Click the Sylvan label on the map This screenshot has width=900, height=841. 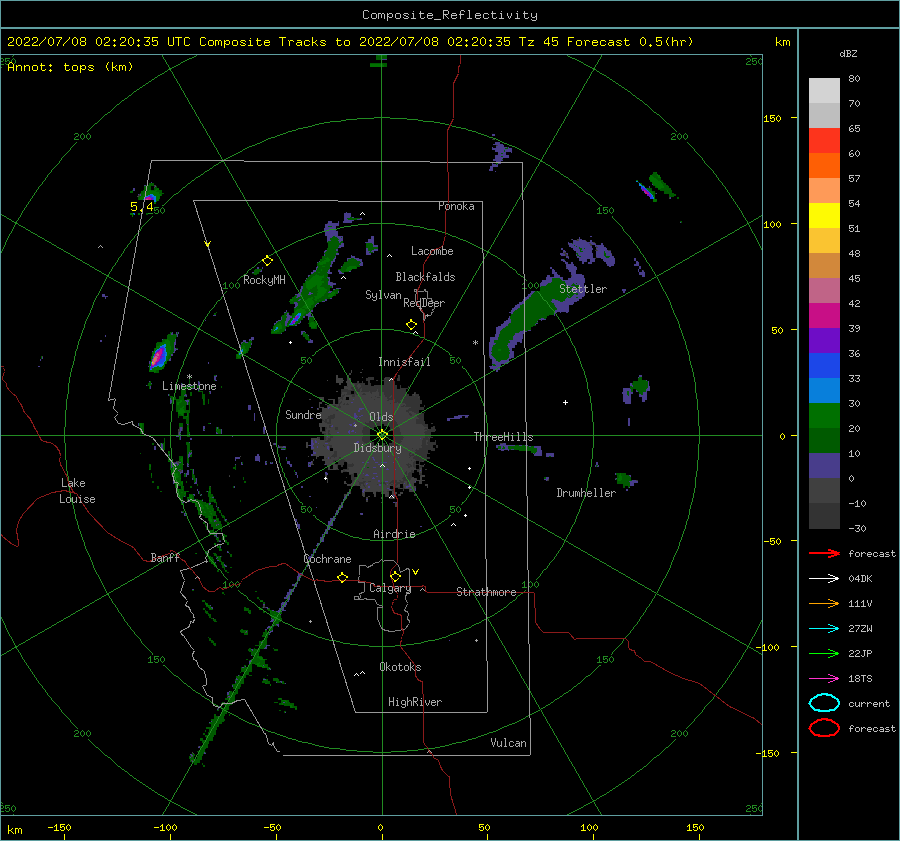coord(383,295)
